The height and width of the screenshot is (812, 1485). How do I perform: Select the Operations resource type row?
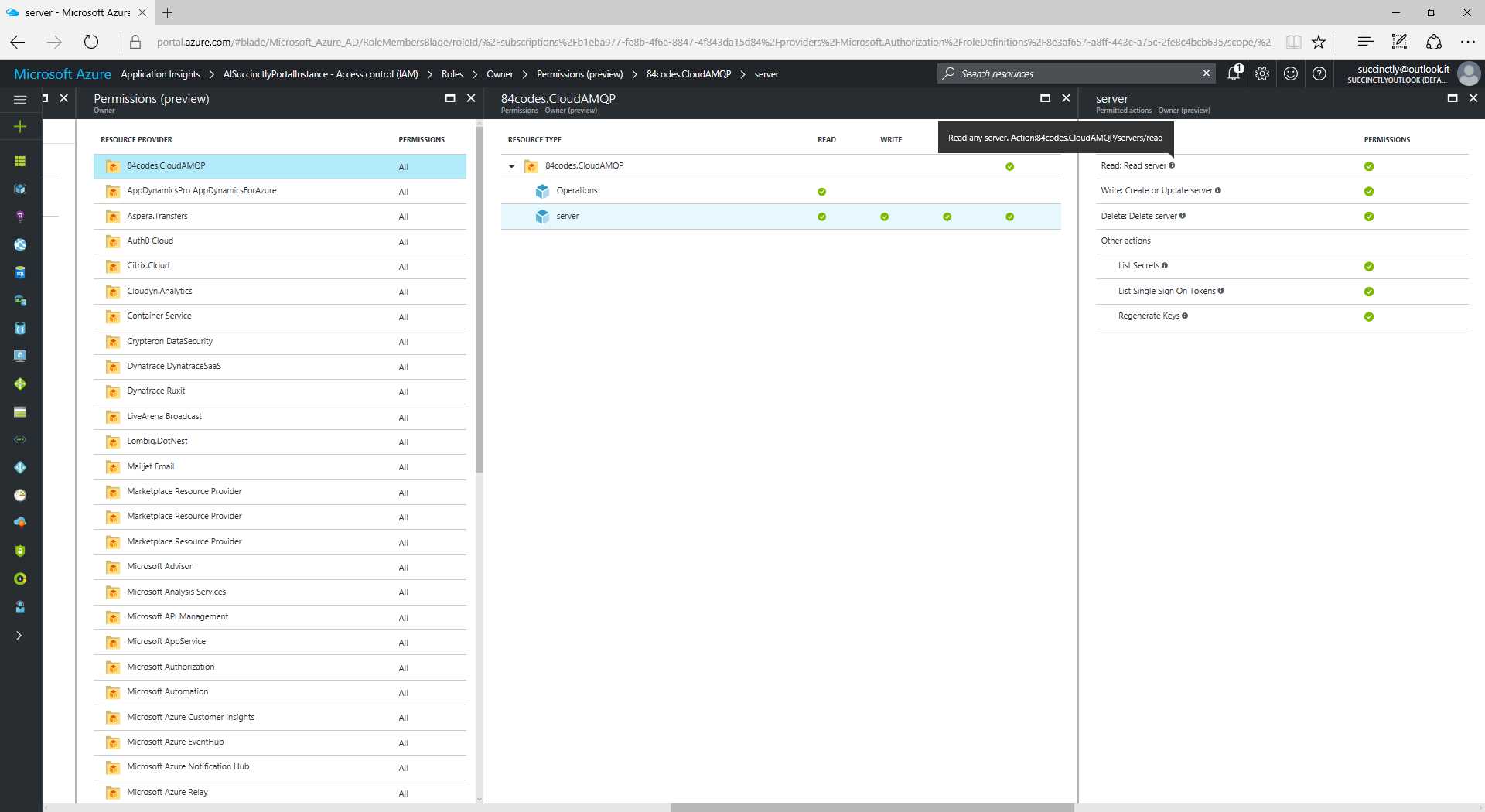click(780, 191)
